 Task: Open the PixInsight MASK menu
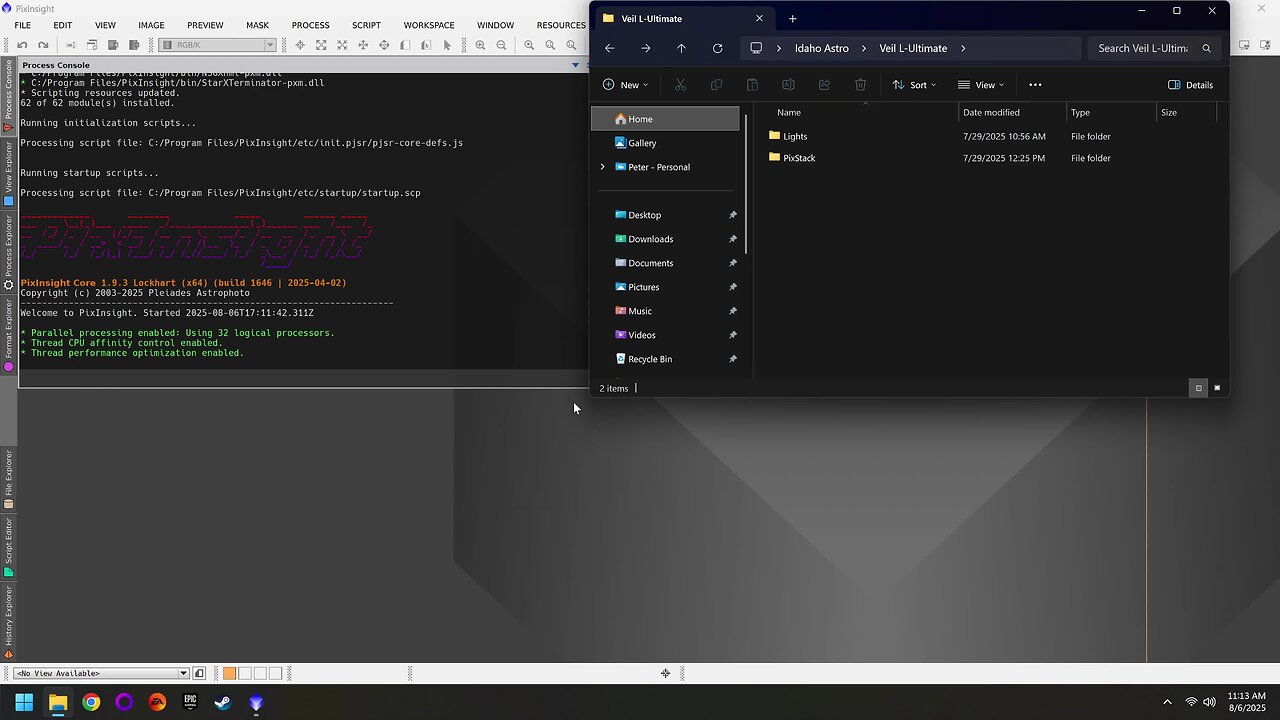pos(257,25)
